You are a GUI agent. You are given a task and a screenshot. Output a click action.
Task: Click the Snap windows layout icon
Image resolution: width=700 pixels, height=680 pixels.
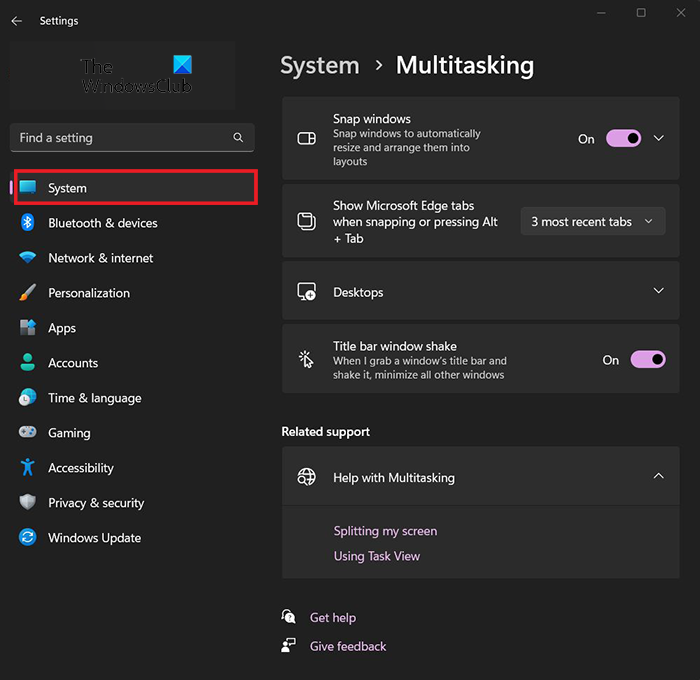(x=307, y=138)
